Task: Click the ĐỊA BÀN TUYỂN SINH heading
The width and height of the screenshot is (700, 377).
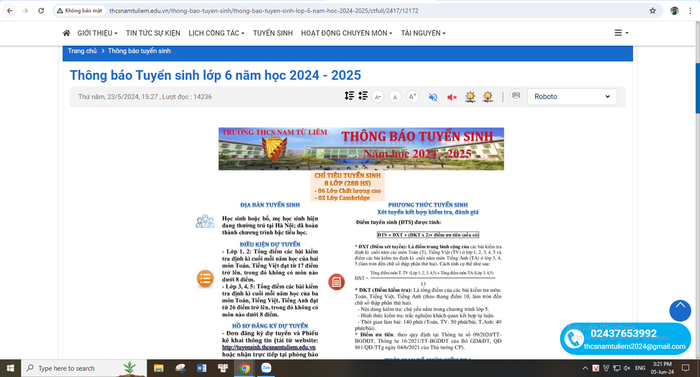Action: (270, 205)
